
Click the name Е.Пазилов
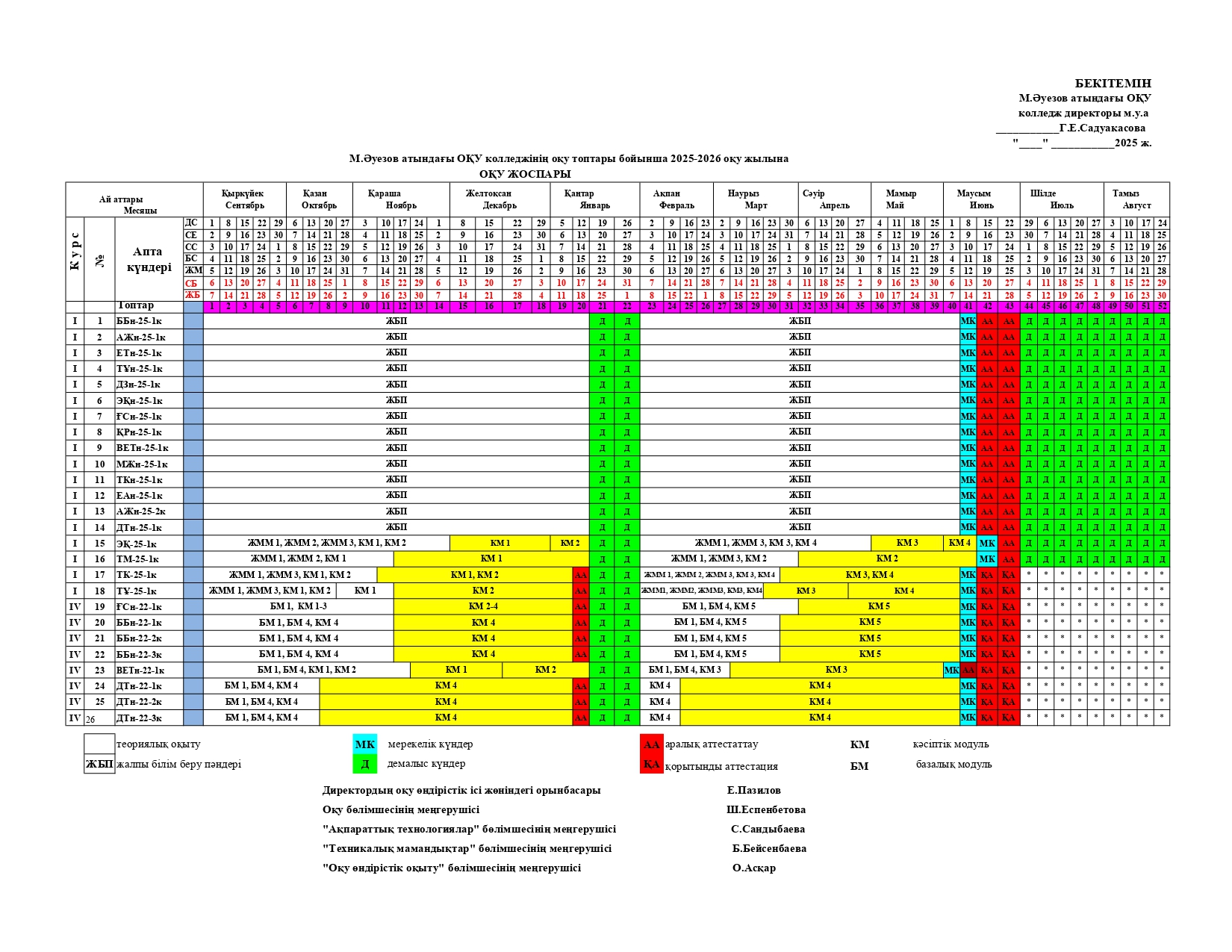[x=753, y=790]
